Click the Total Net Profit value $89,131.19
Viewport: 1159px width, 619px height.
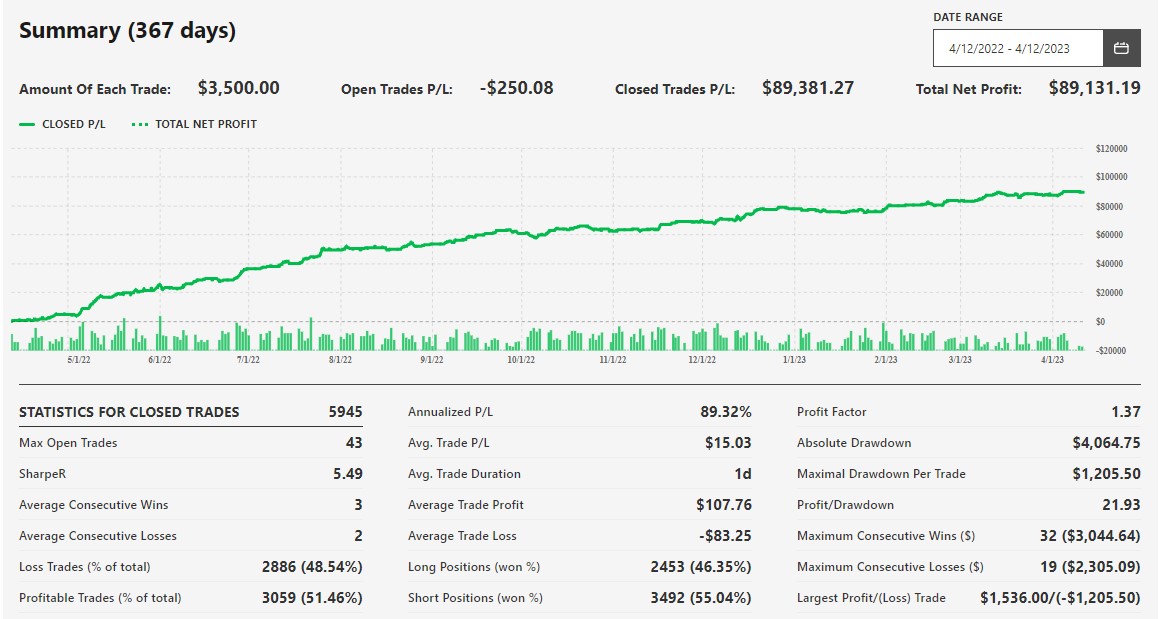click(x=1094, y=88)
